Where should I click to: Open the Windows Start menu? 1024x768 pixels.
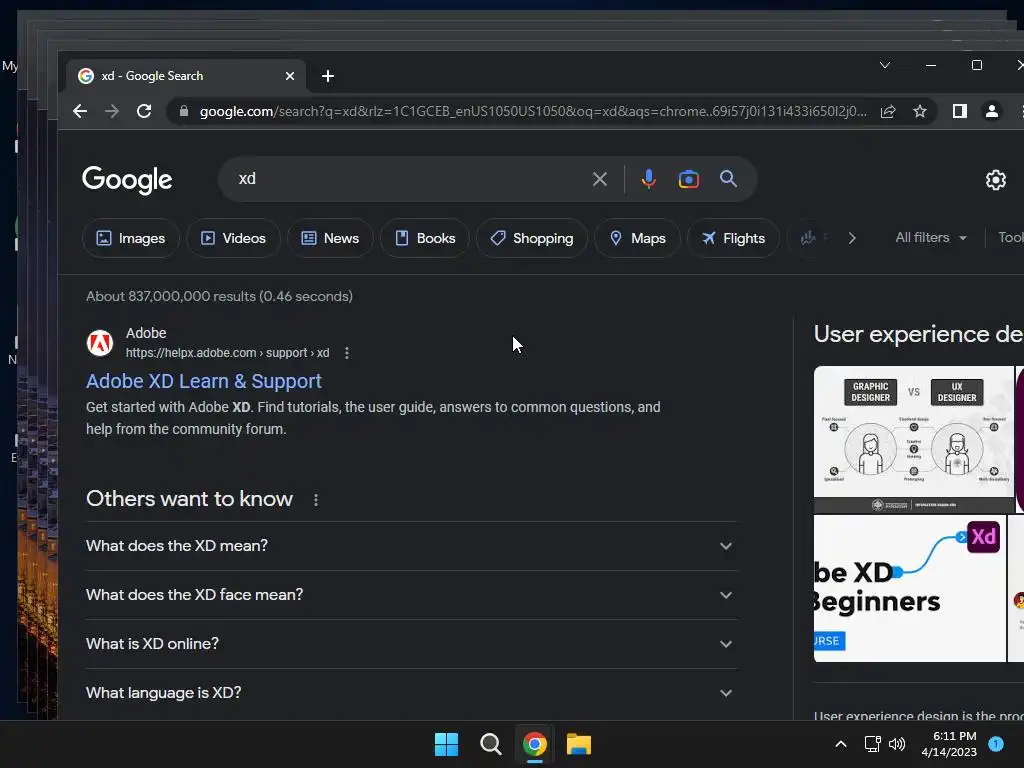point(447,744)
